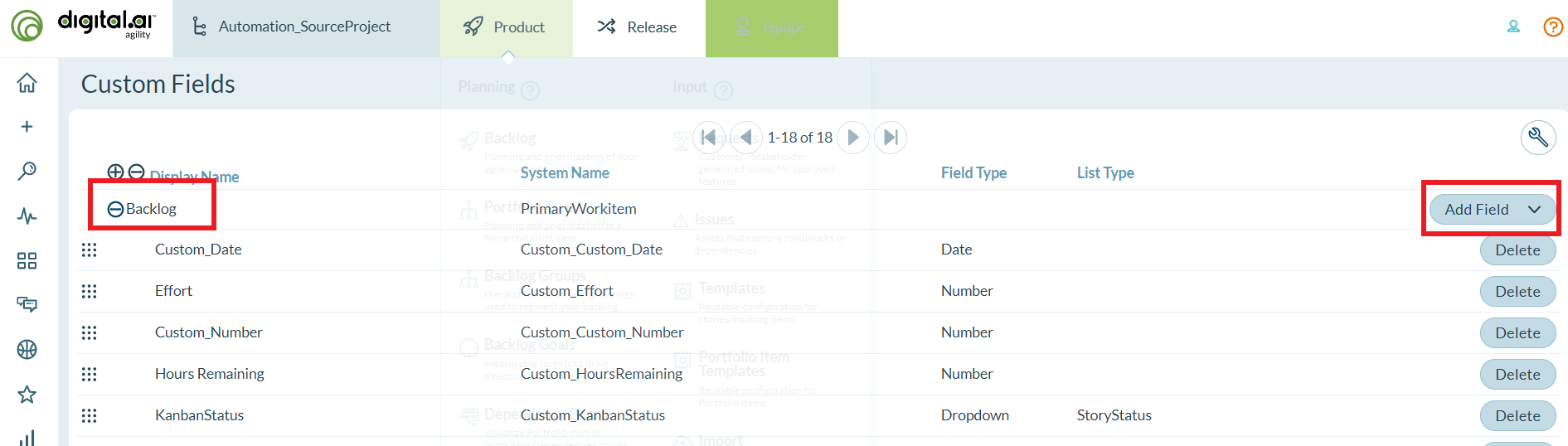Open the help question mark icon

tap(1552, 27)
